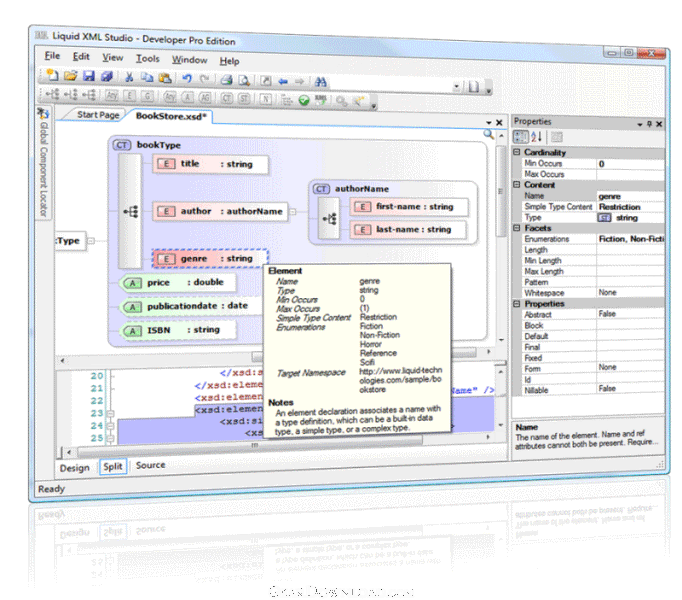Click the A add-attribute toolbar icon

(187, 97)
